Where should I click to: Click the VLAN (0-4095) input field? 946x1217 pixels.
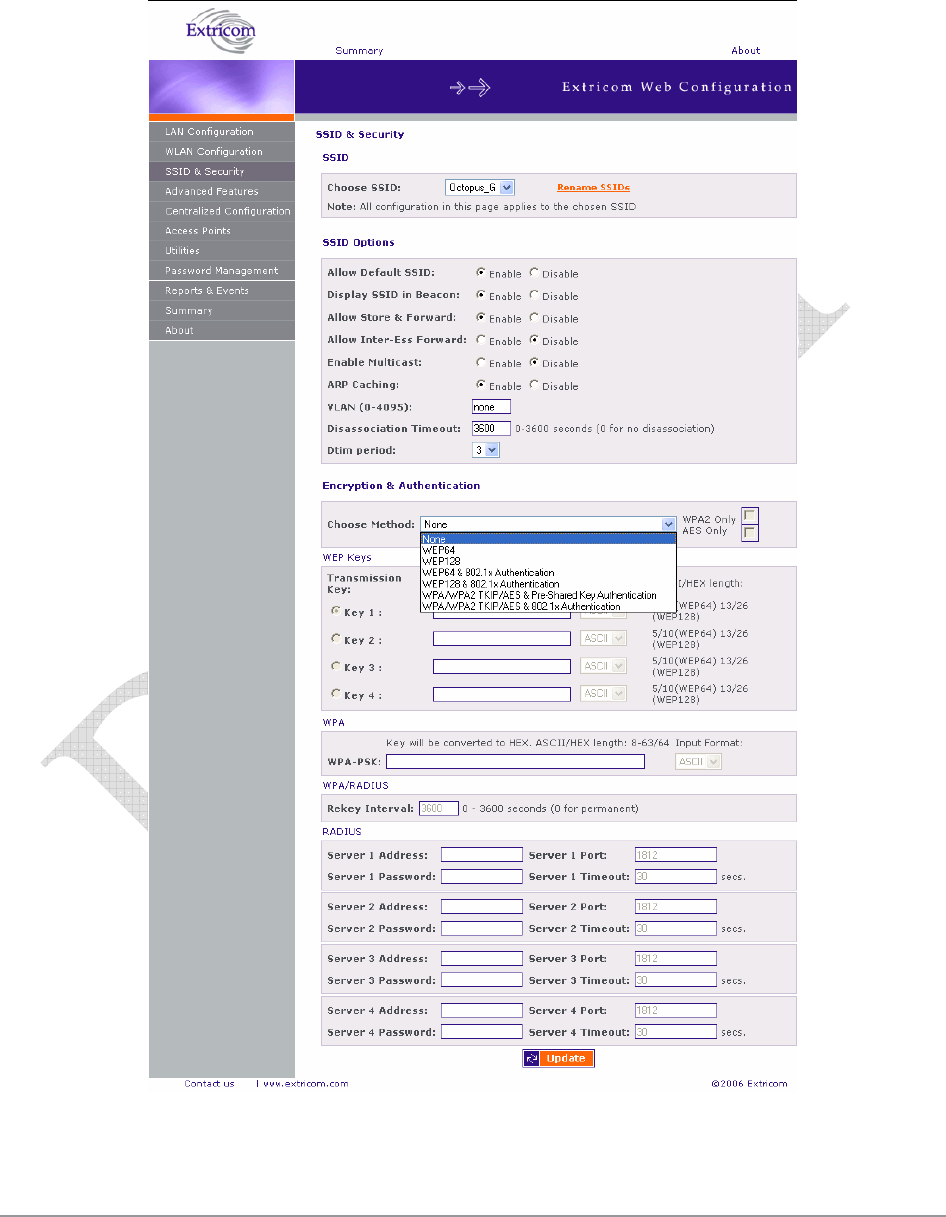point(491,407)
